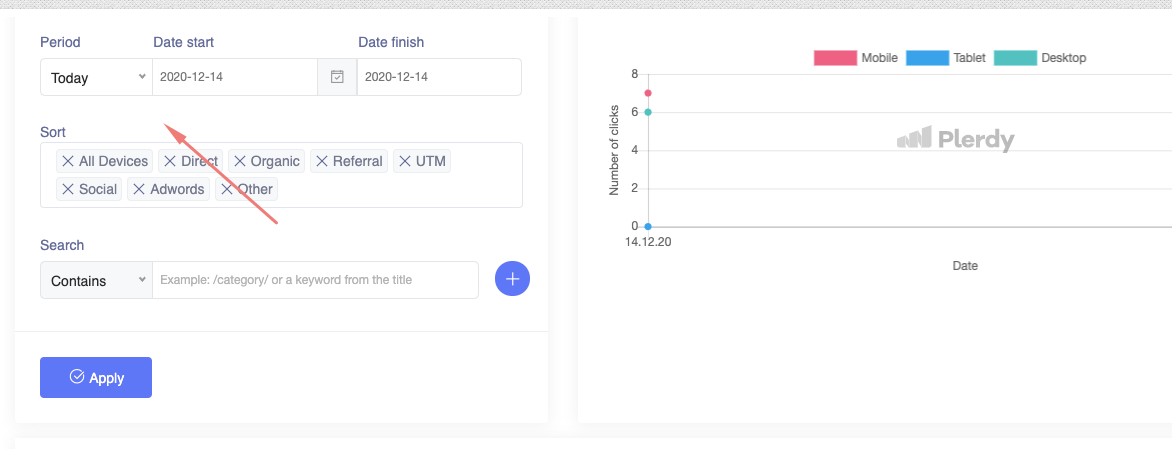Open the Period dropdown set to Today
1172x449 pixels.
pos(96,77)
